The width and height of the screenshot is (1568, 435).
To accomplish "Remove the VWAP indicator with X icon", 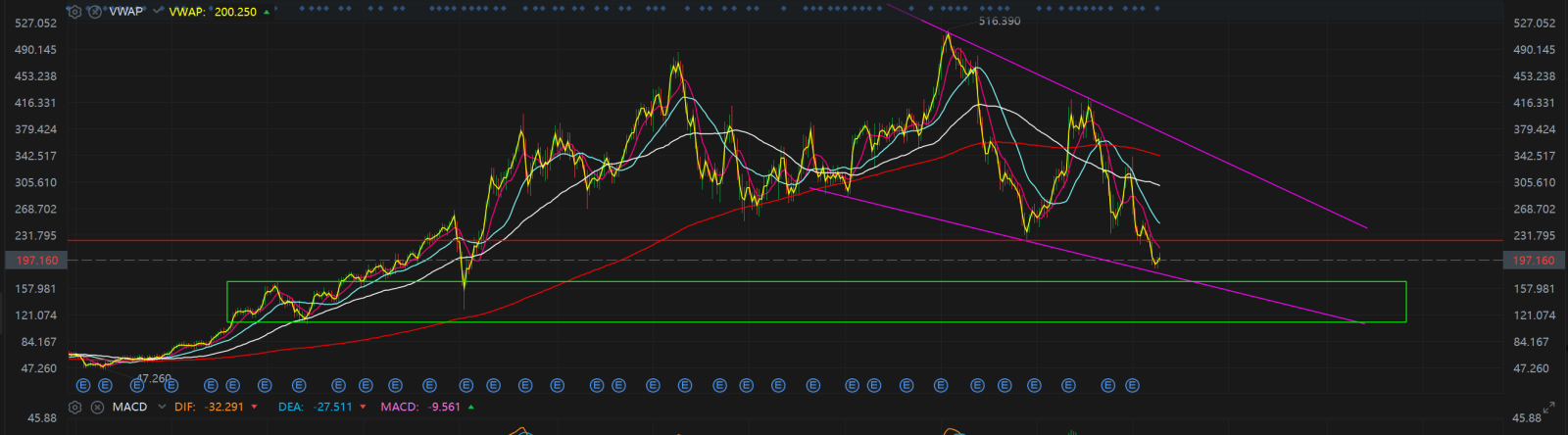I will [x=94, y=12].
